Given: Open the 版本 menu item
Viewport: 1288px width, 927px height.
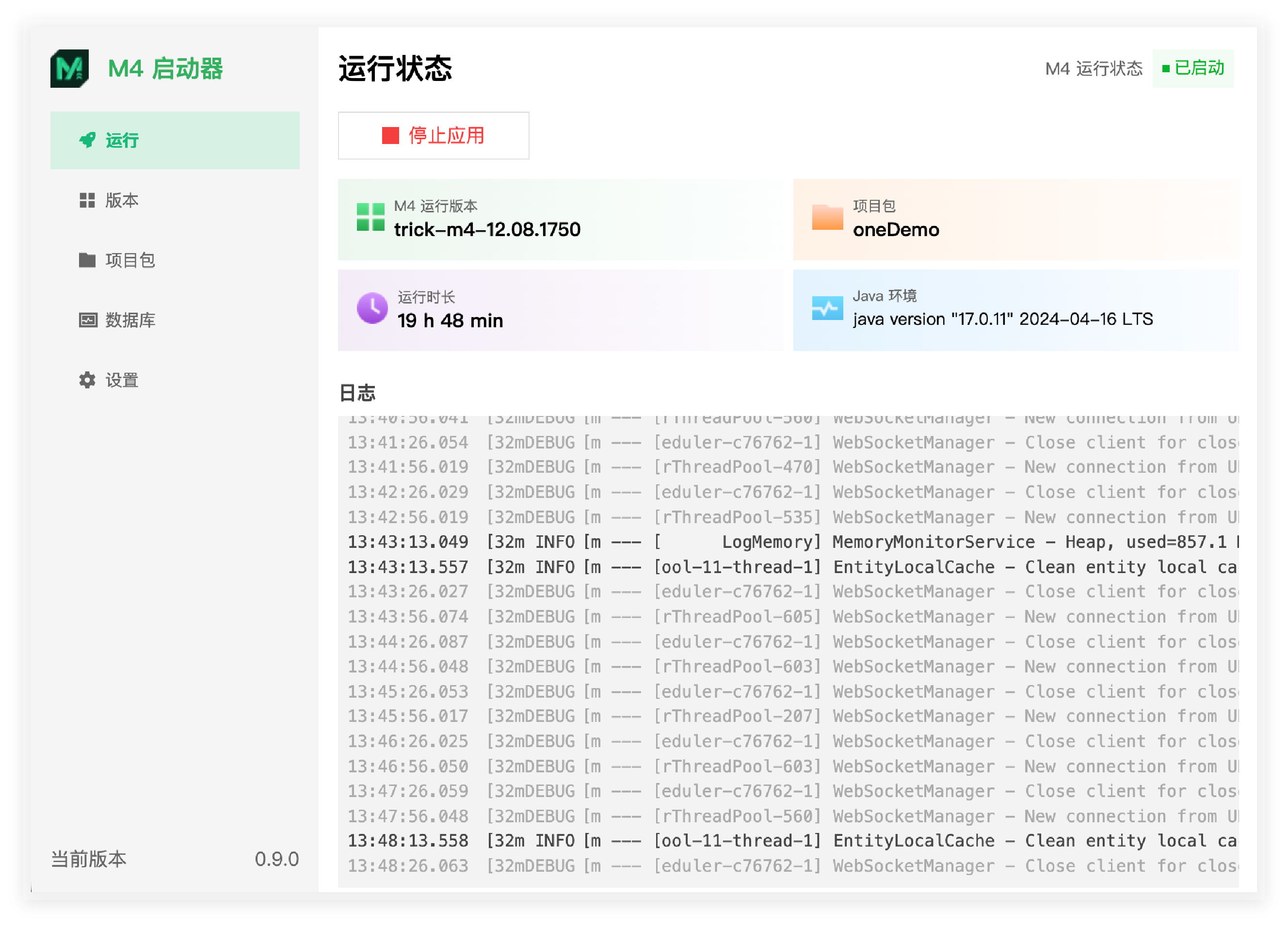Looking at the screenshot, I should [122, 200].
